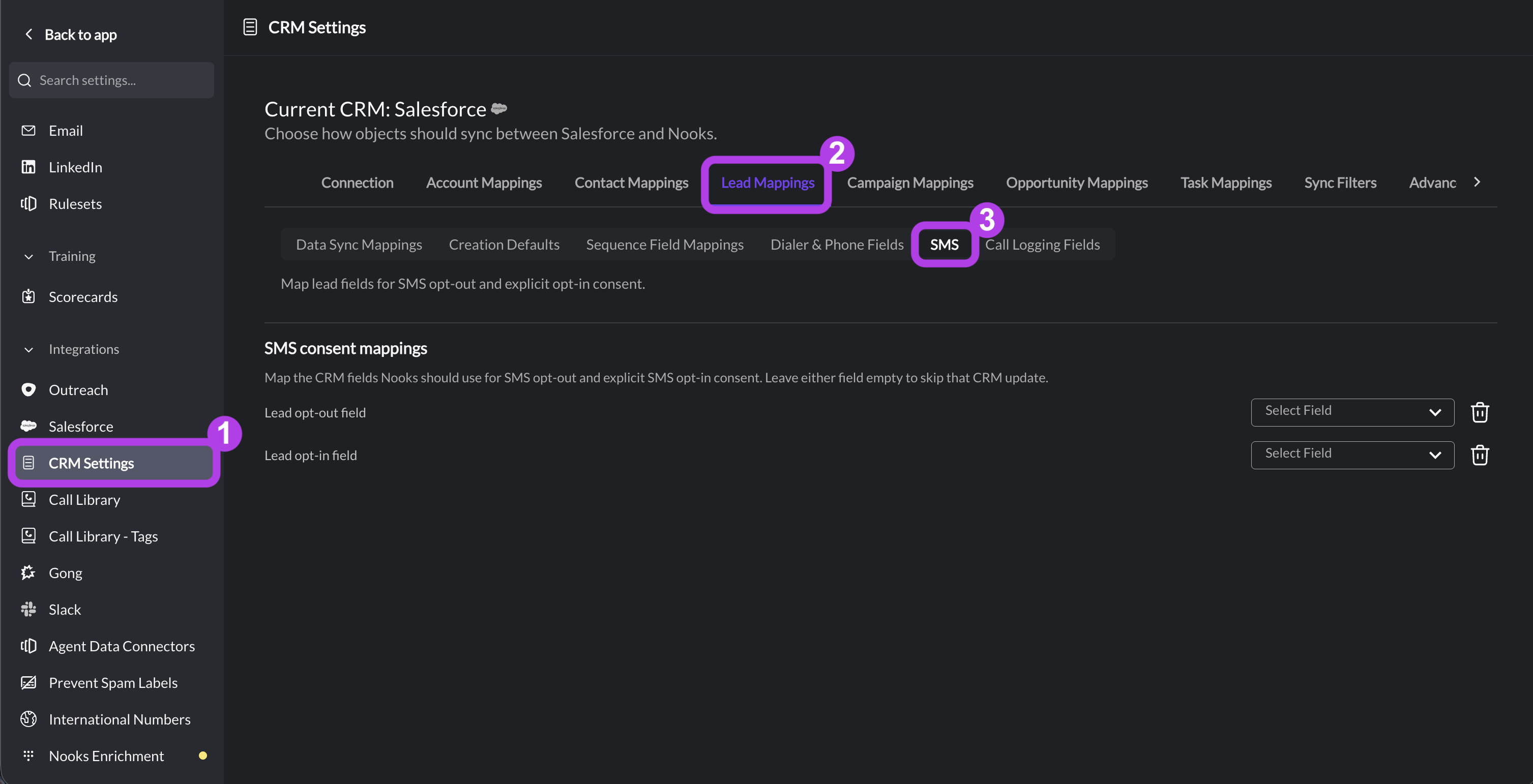Click the CRM Settings header document icon
The height and width of the screenshot is (784, 1533).
[250, 27]
